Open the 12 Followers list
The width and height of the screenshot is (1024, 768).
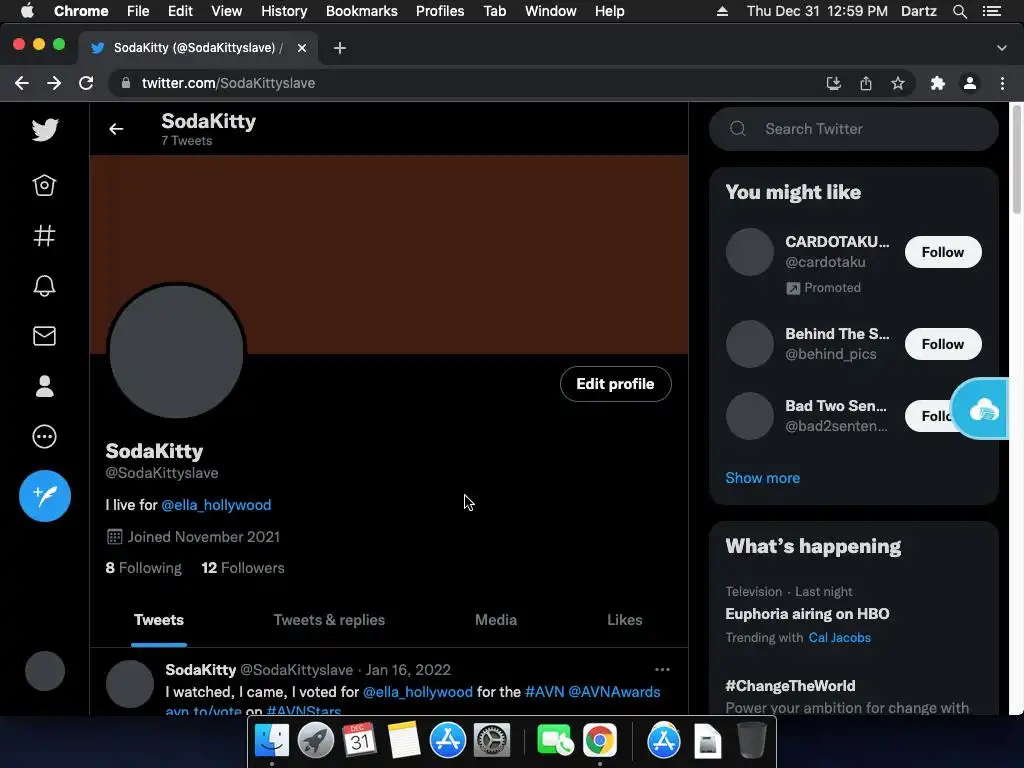coord(243,568)
